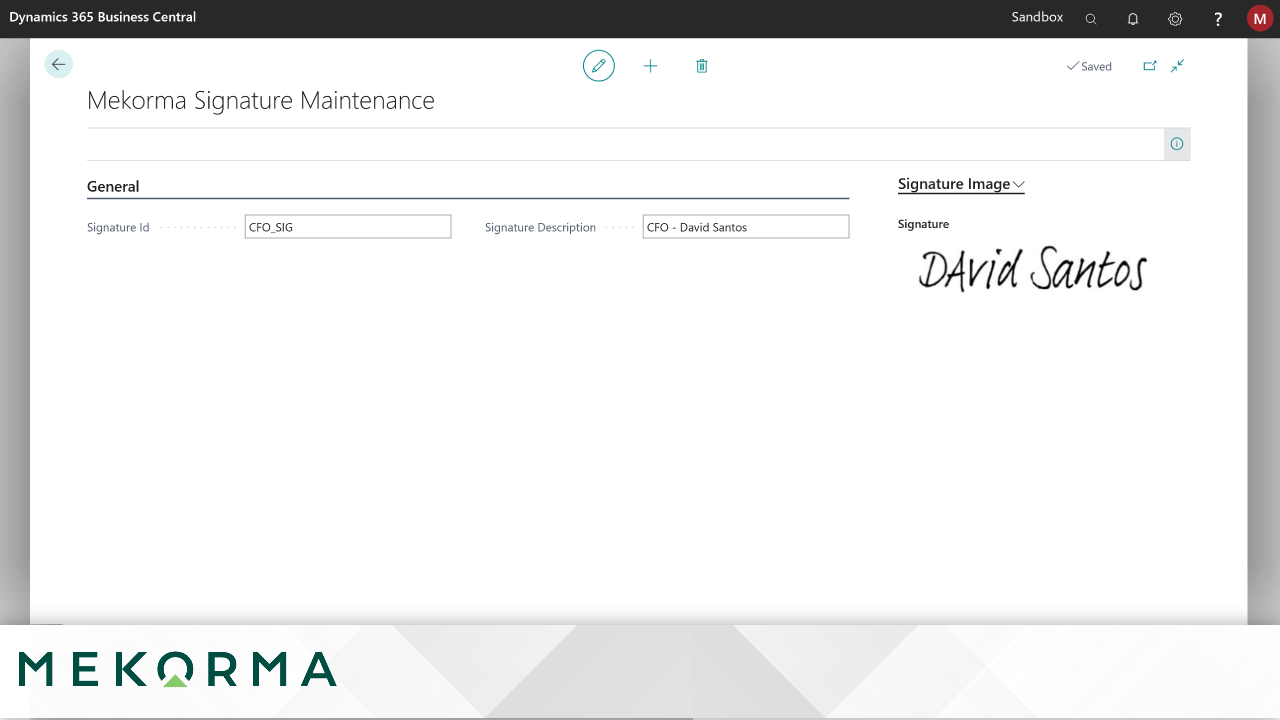This screenshot has height=720, width=1280.
Task: Open page in new window icon
Action: (x=1150, y=66)
